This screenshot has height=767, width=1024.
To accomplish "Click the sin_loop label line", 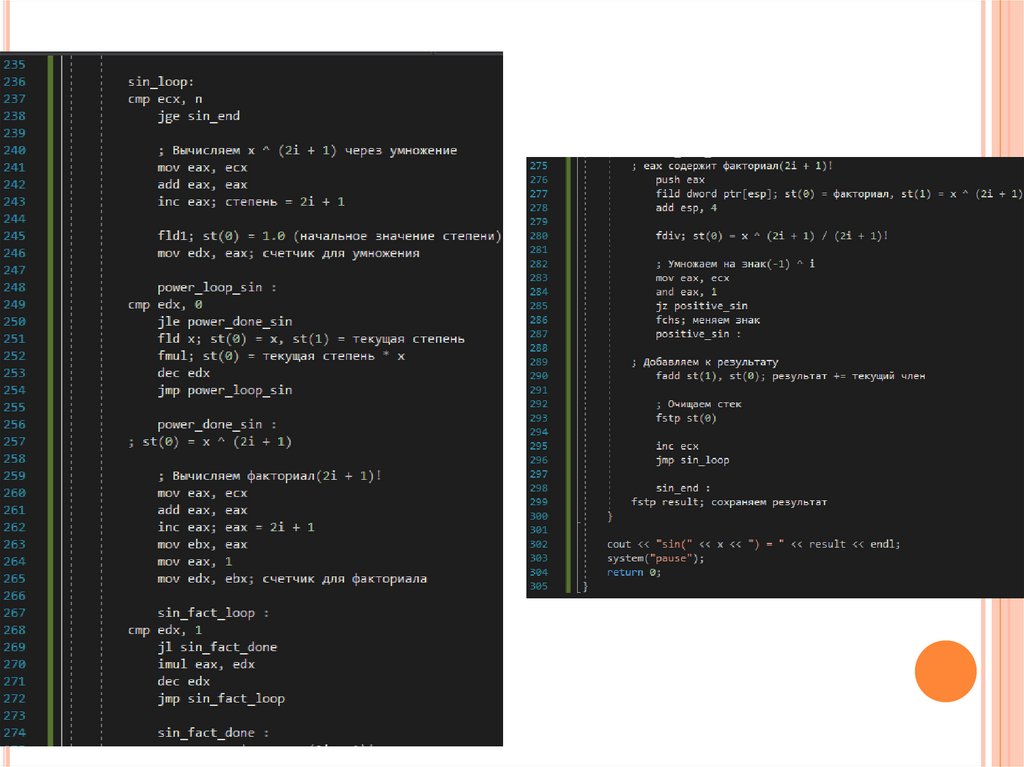I will point(161,82).
